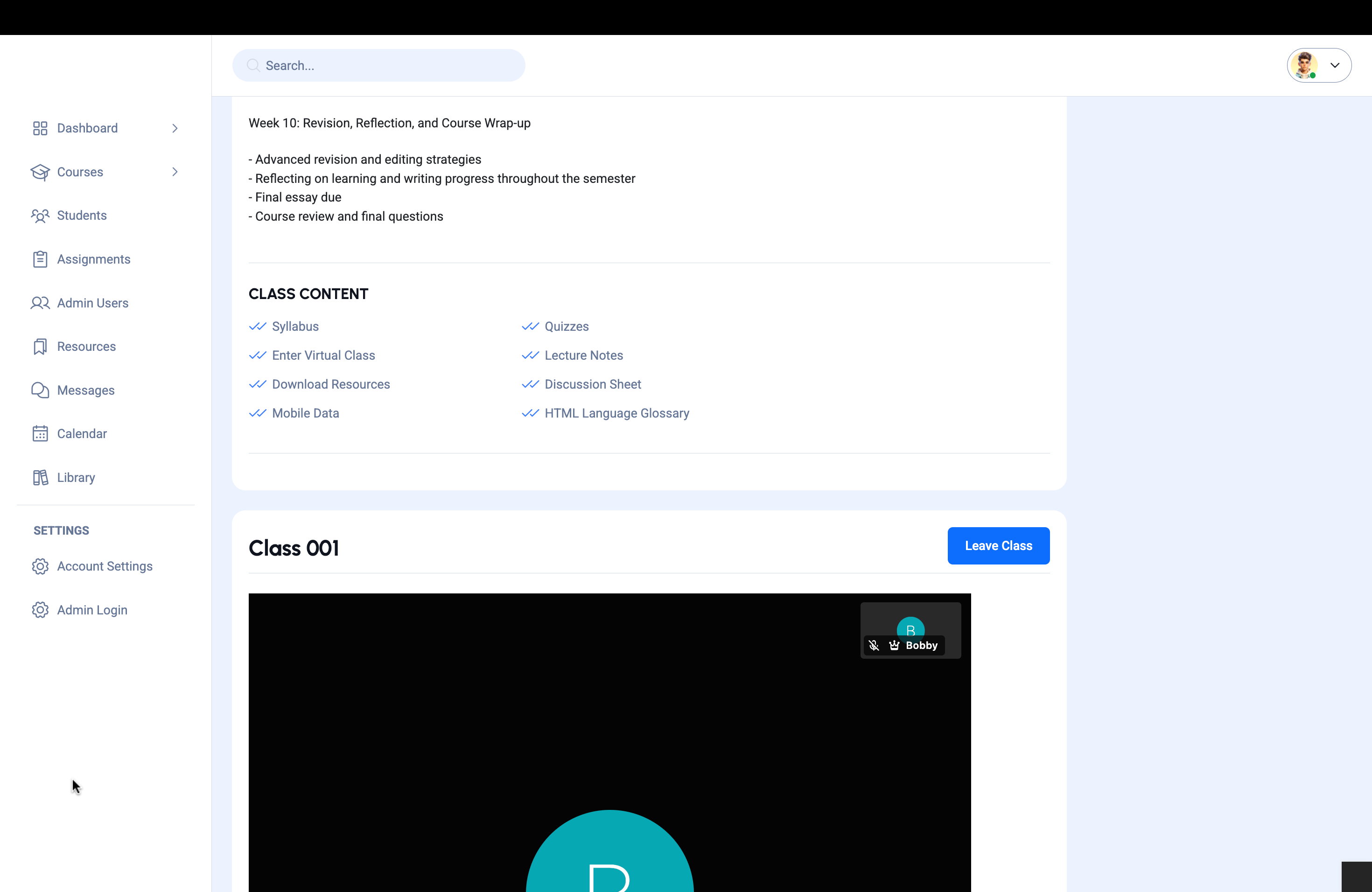Click the Account Settings gear icon
Screen dimensions: 1372x892
pos(40,566)
